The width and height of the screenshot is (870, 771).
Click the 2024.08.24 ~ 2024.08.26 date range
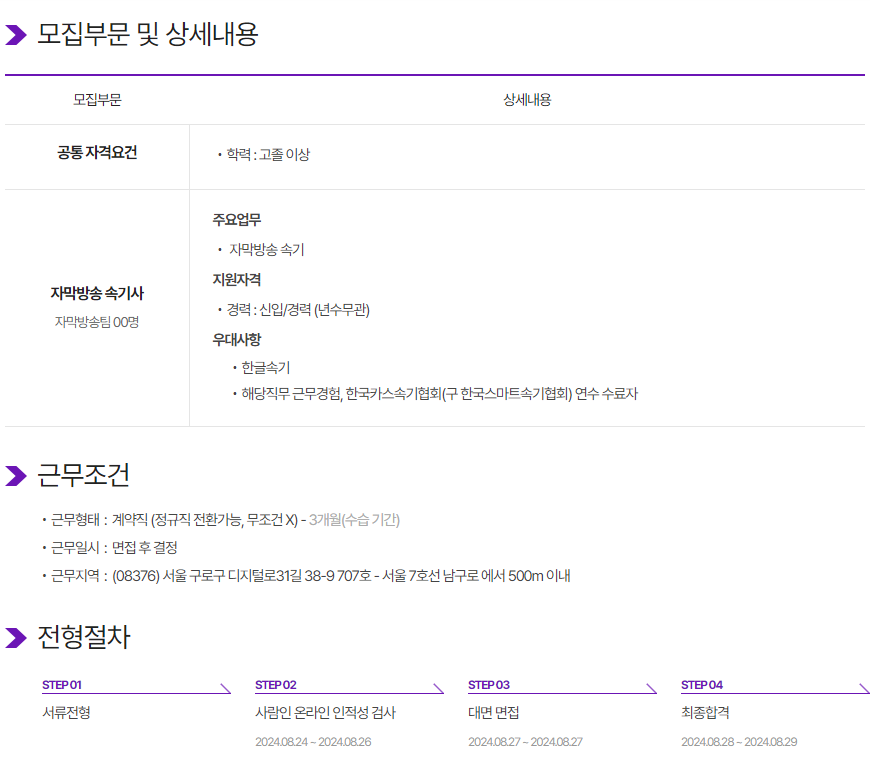tap(313, 742)
